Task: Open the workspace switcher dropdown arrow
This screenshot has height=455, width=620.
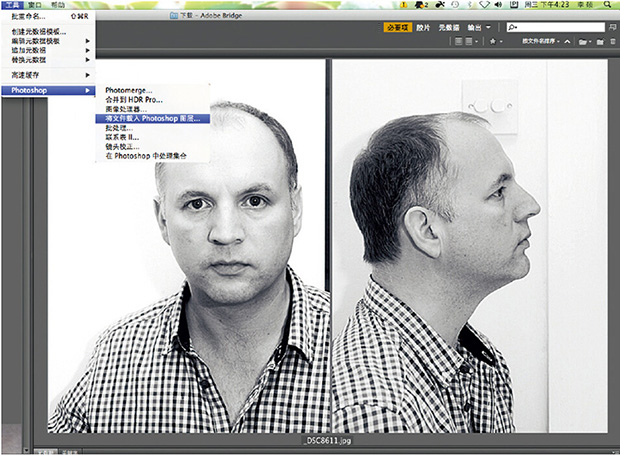Action: (488, 27)
